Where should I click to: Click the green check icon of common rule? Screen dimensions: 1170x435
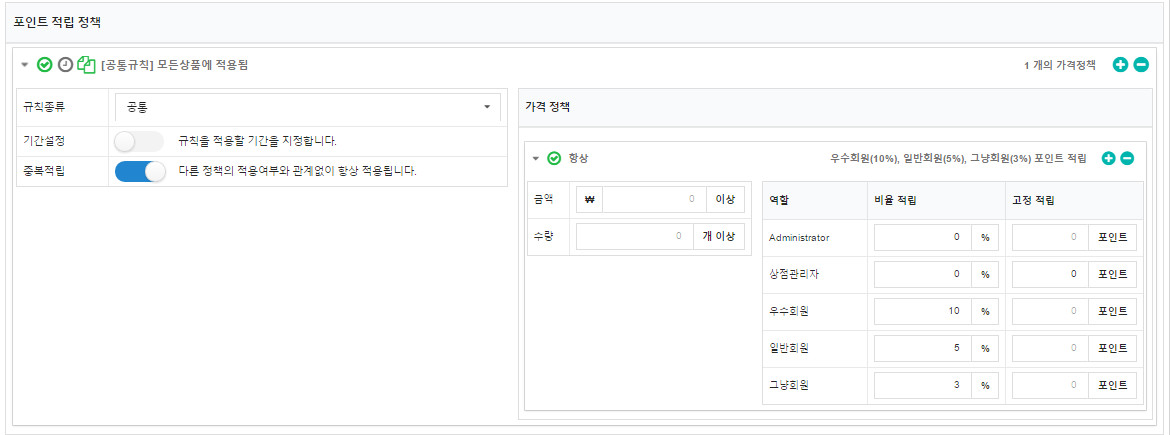(x=44, y=65)
